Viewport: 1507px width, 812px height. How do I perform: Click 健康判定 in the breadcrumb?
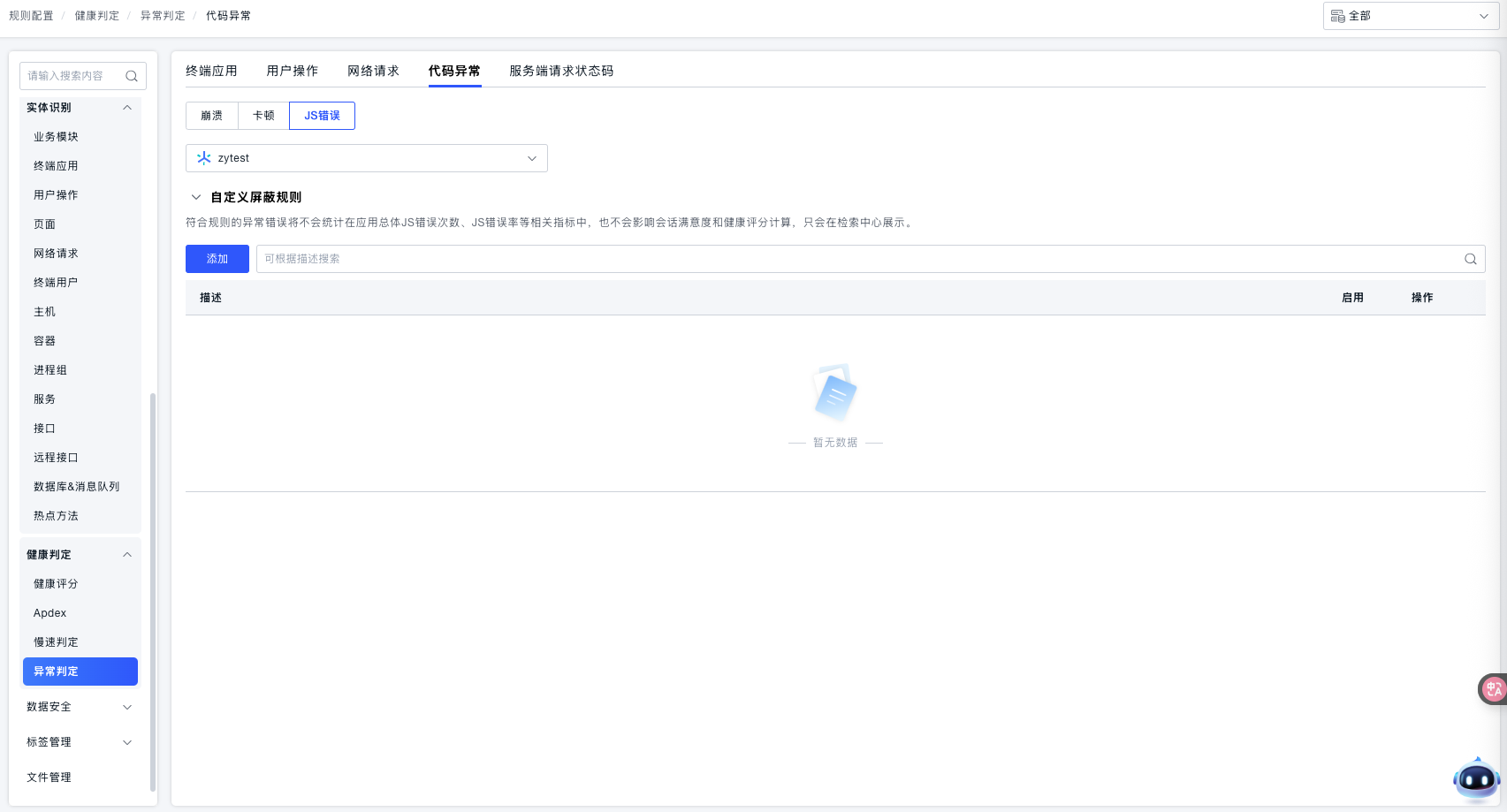pos(97,16)
